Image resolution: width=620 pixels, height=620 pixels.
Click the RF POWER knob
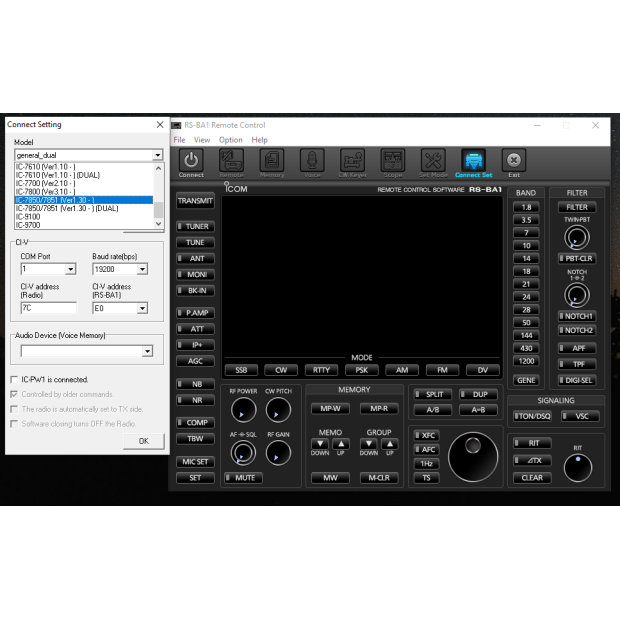(x=243, y=410)
